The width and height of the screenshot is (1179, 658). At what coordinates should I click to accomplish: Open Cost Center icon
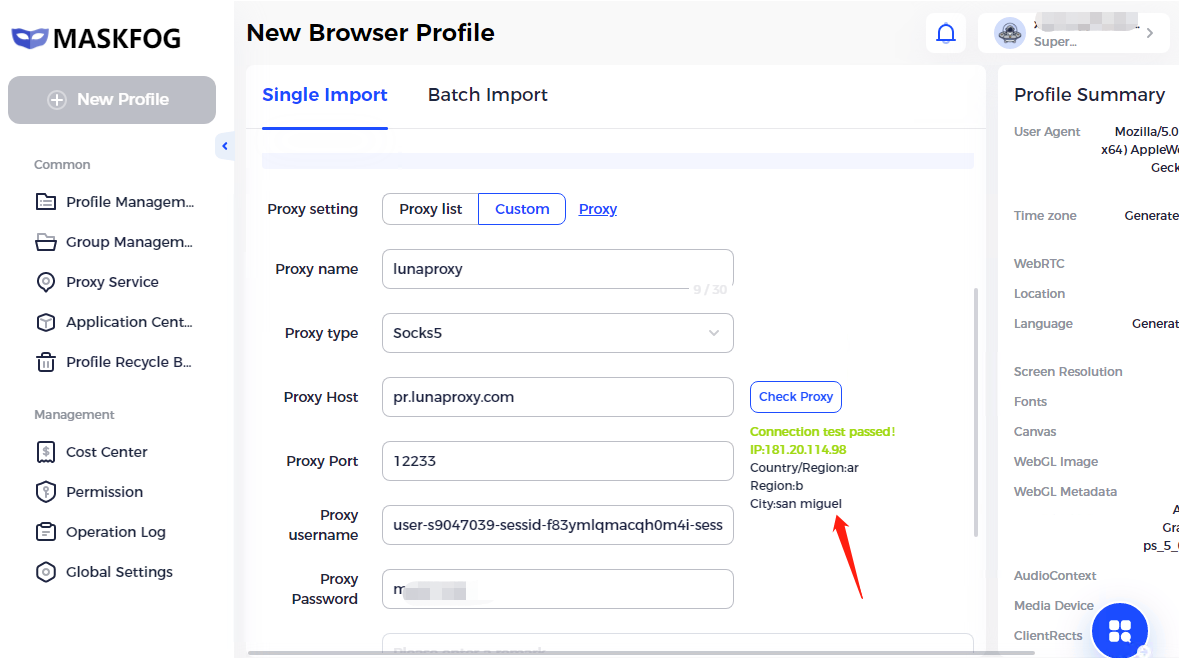click(46, 452)
